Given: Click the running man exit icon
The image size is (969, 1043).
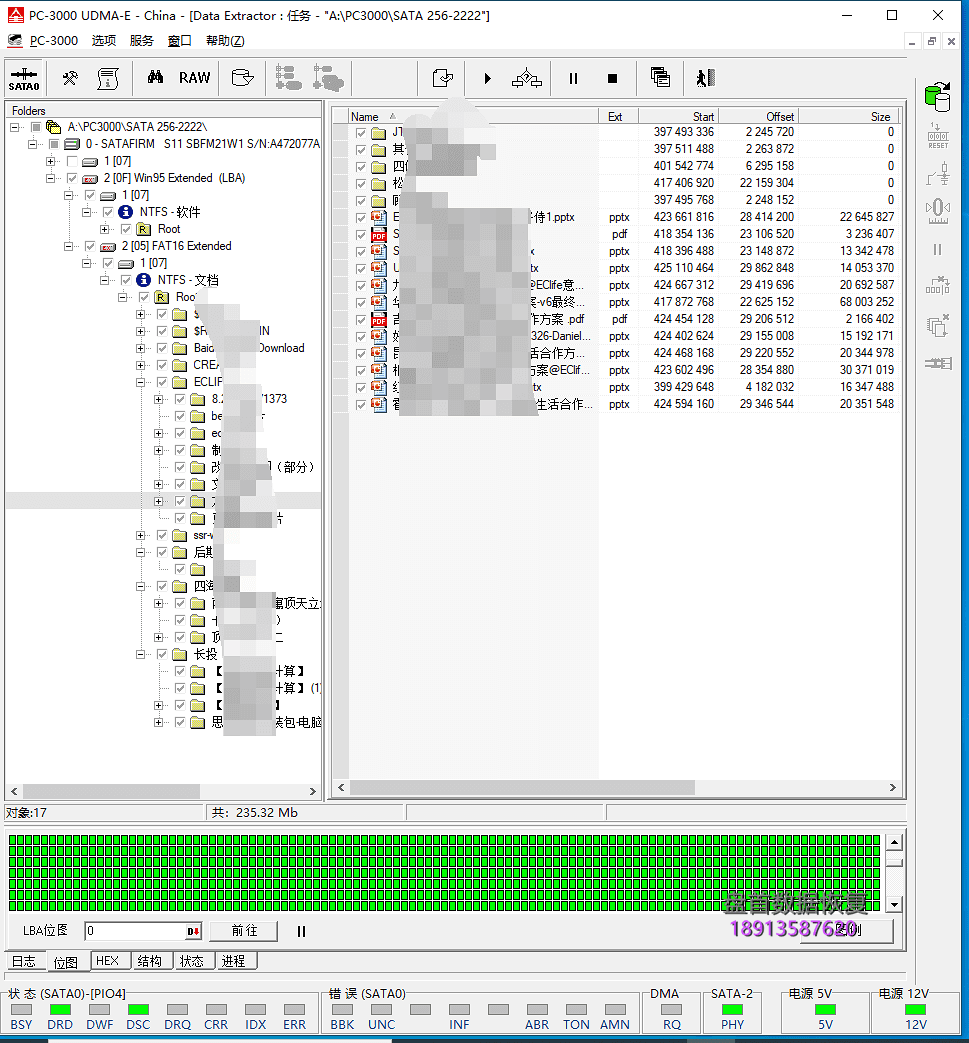Looking at the screenshot, I should [706, 78].
